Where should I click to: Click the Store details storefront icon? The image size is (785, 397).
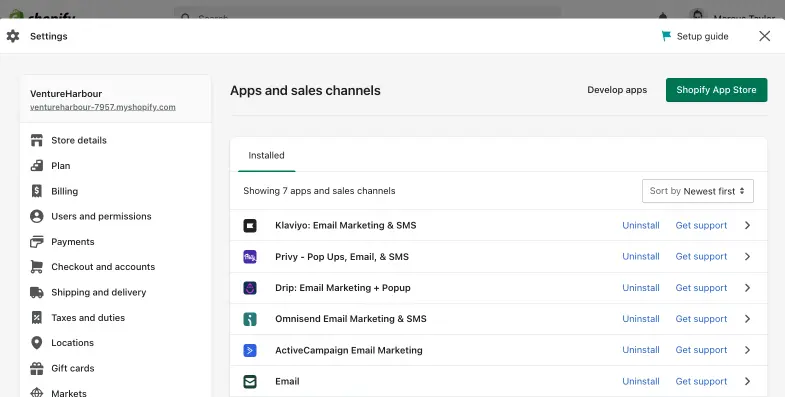click(37, 140)
